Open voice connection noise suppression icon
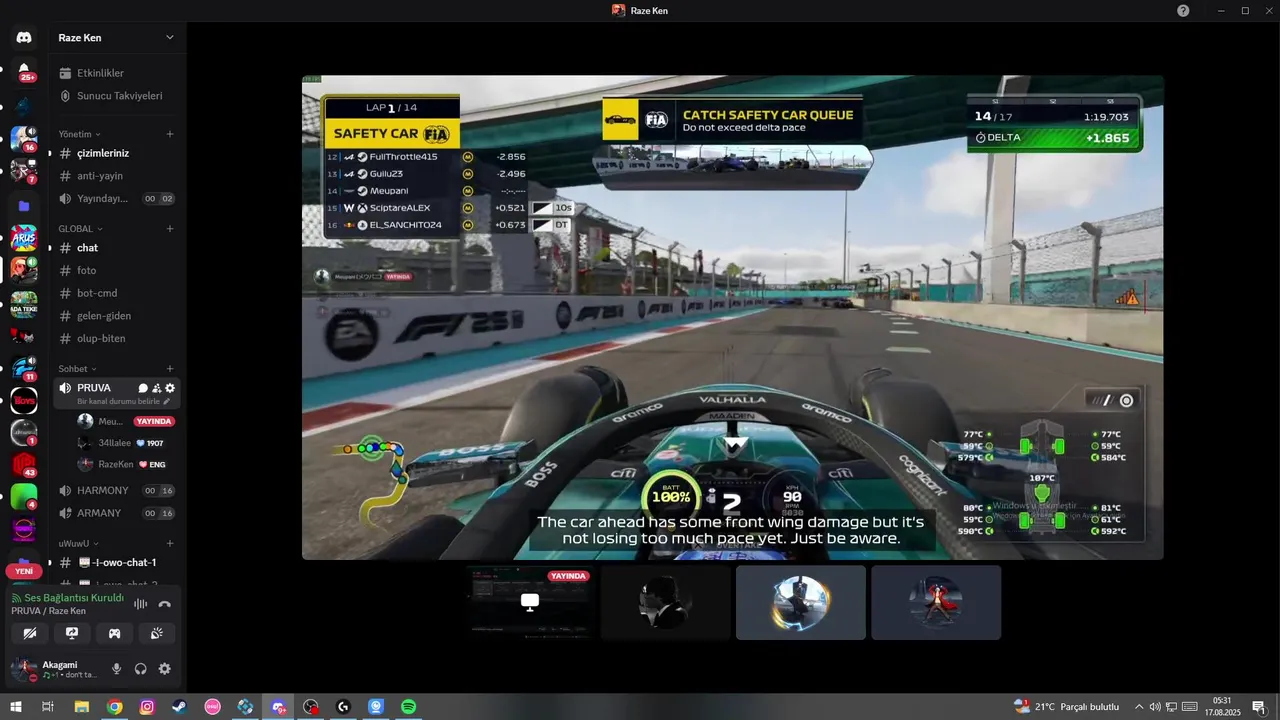Screen dimensions: 1280x720 point(141,604)
